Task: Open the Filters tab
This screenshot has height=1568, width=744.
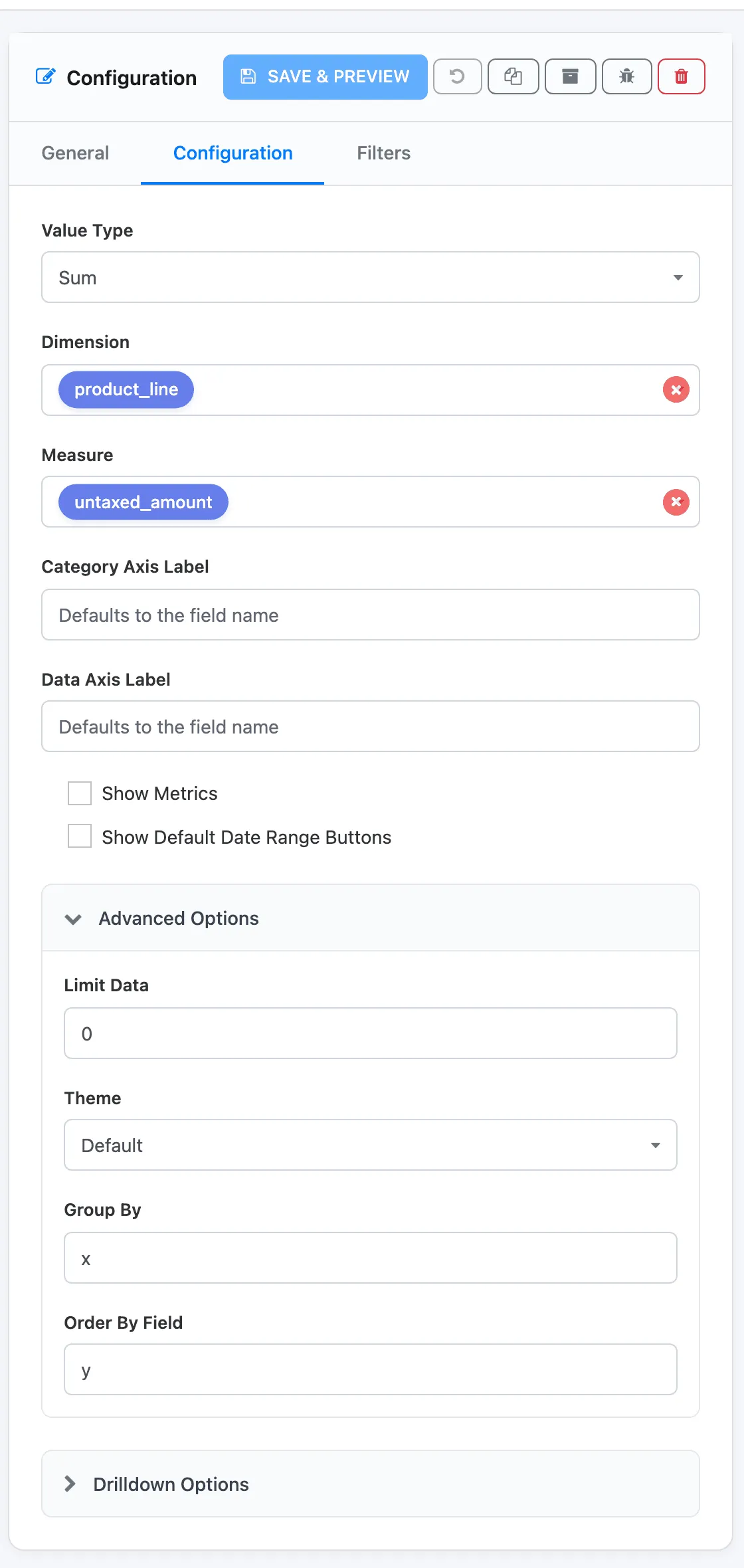Action: [383, 153]
